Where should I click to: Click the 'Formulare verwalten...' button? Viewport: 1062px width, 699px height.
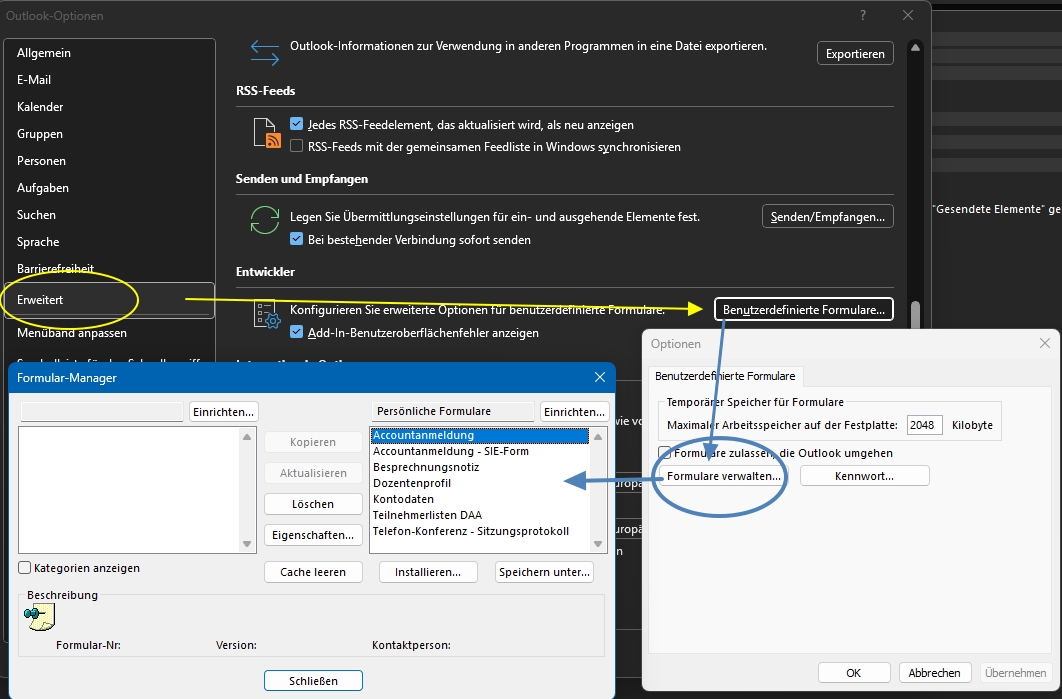coord(723,476)
